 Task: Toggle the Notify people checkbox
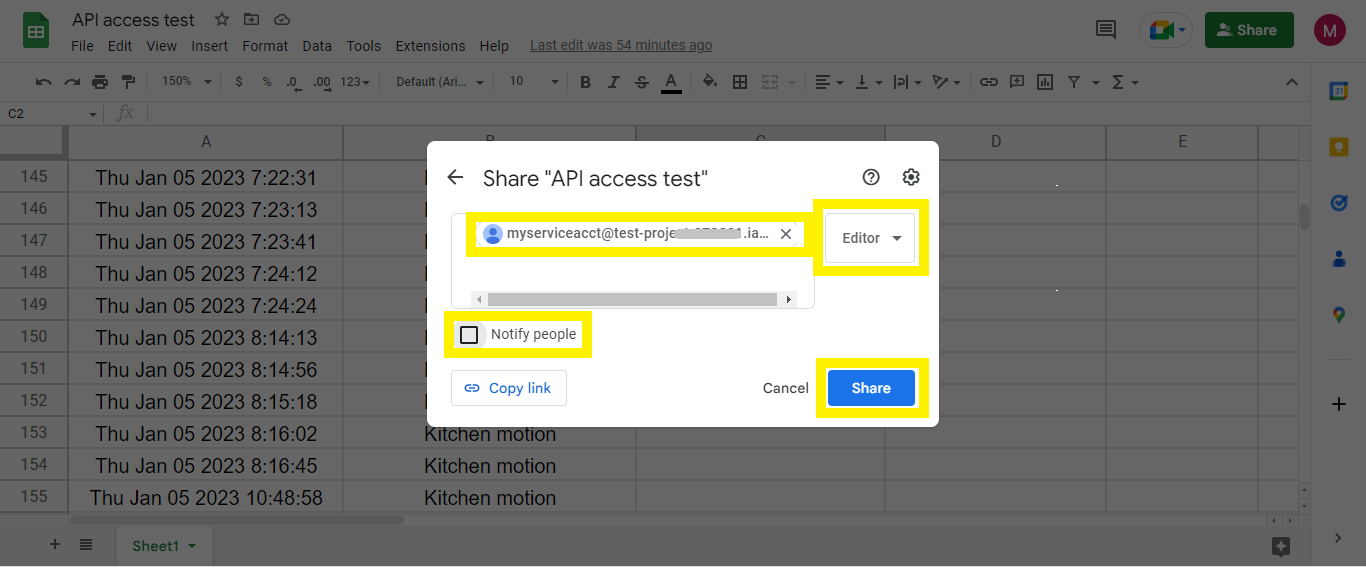point(469,334)
